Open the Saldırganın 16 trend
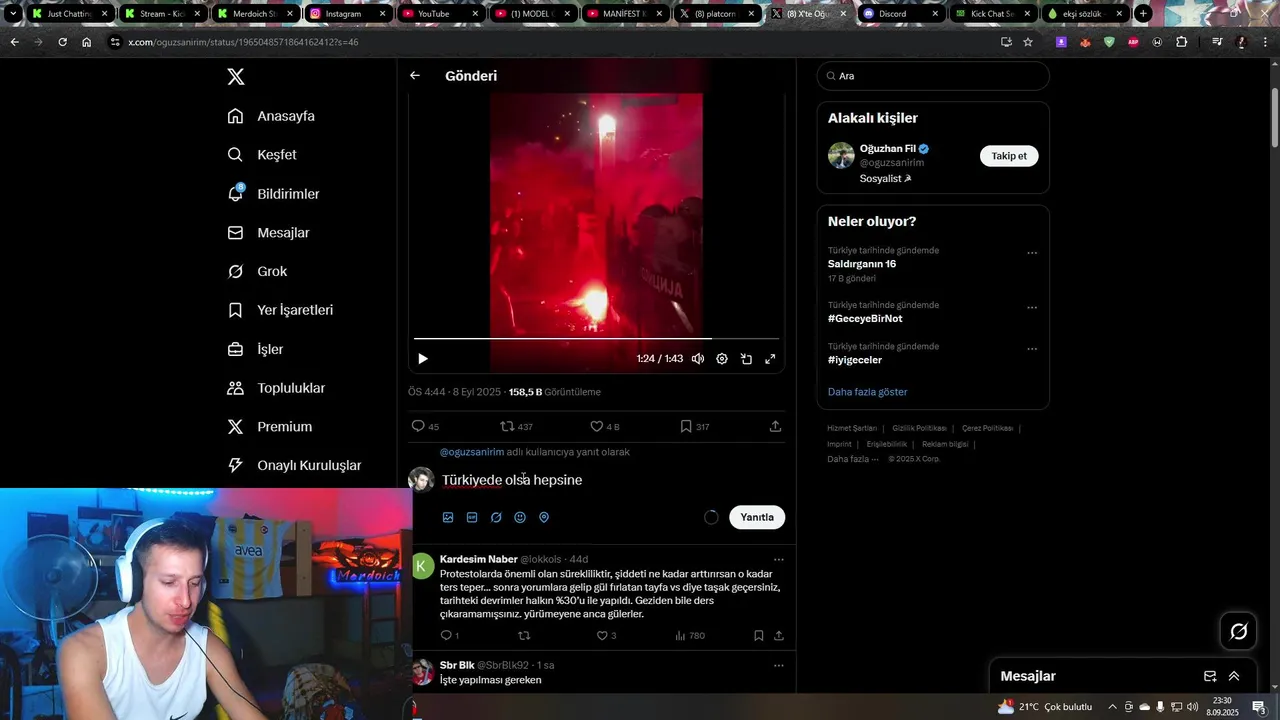Viewport: 1280px width, 720px height. 862,264
